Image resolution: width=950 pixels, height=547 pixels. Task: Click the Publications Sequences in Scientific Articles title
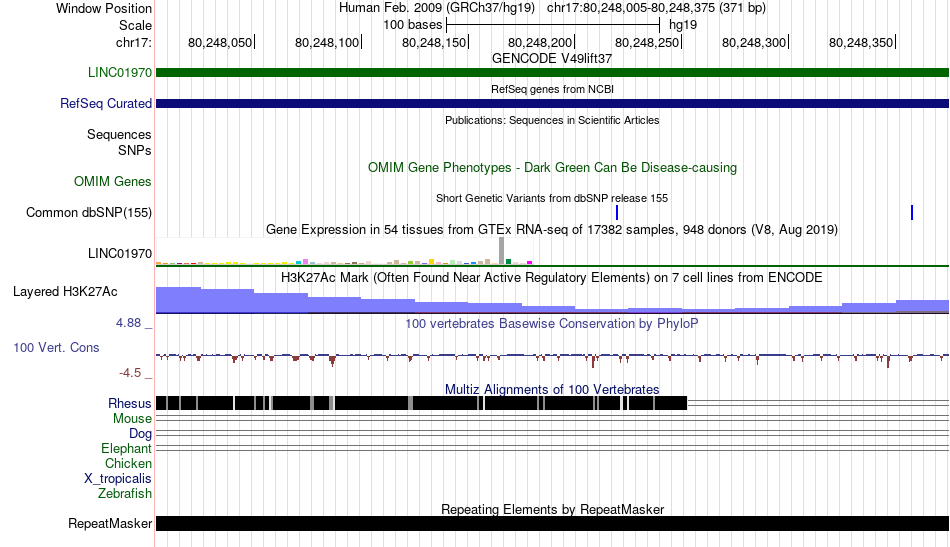(x=552, y=120)
